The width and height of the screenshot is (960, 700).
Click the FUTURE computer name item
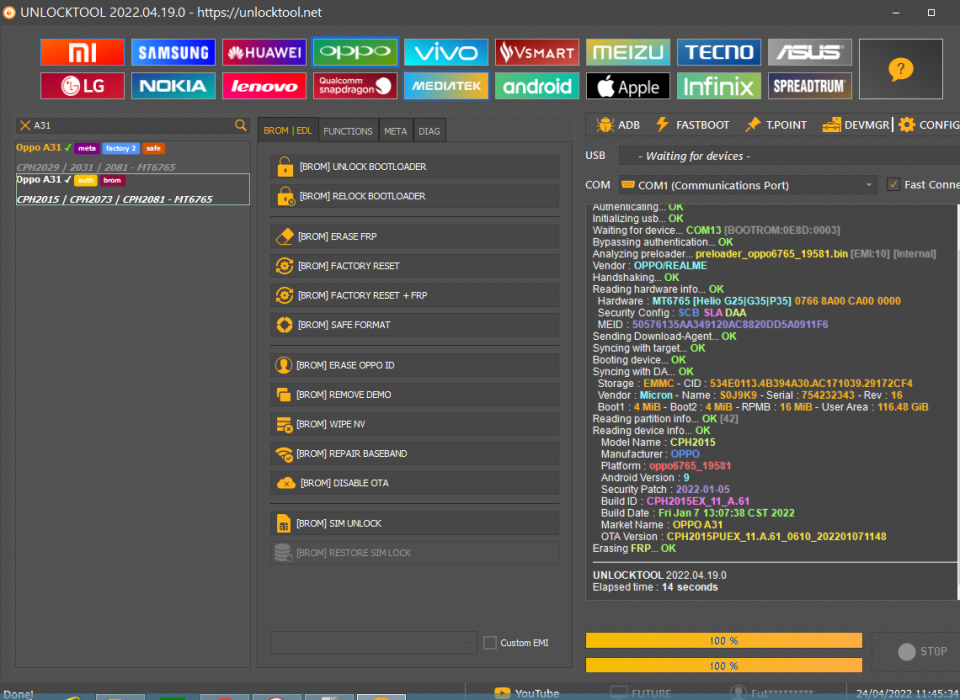click(641, 693)
